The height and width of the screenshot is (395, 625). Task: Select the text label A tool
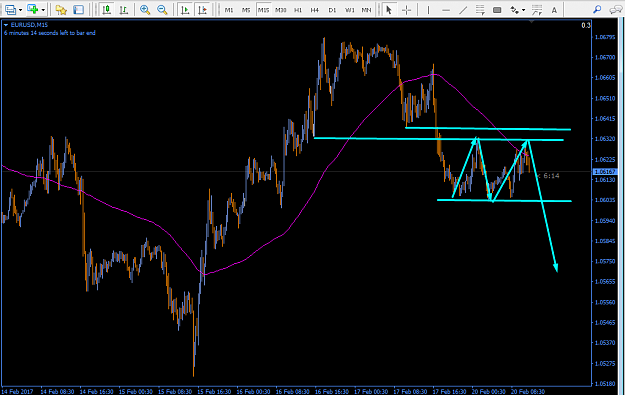(x=554, y=10)
